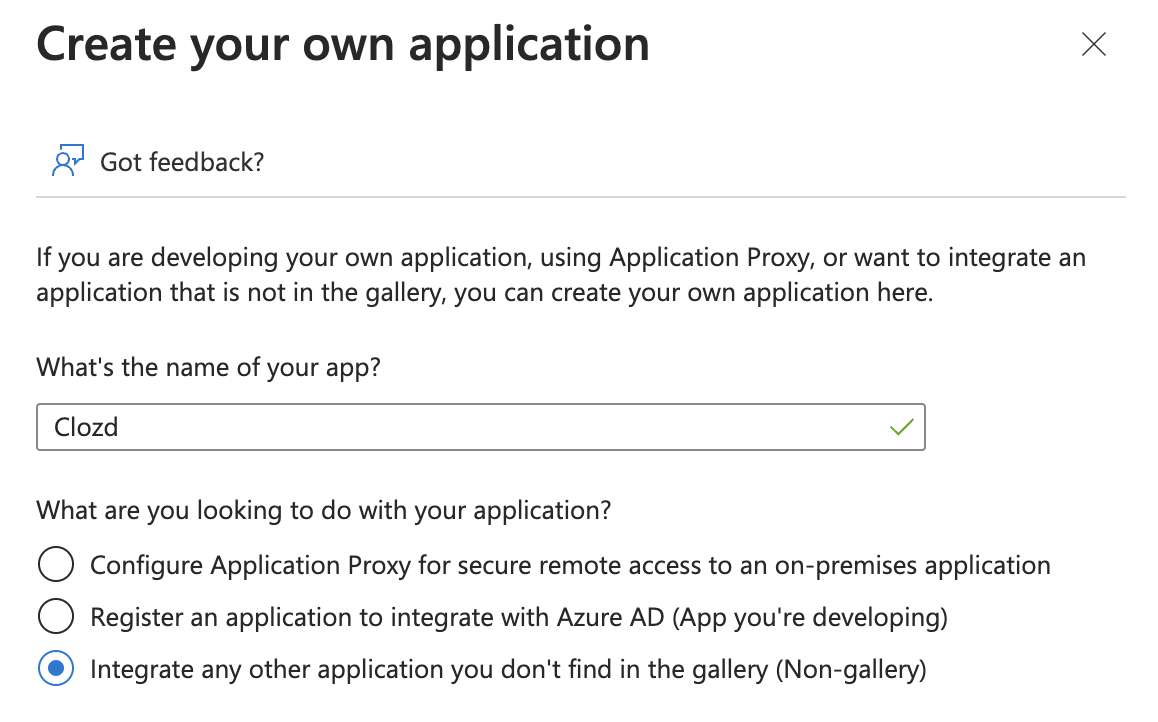1158x722 pixels.
Task: Focus the app name input field
Action: click(x=480, y=427)
